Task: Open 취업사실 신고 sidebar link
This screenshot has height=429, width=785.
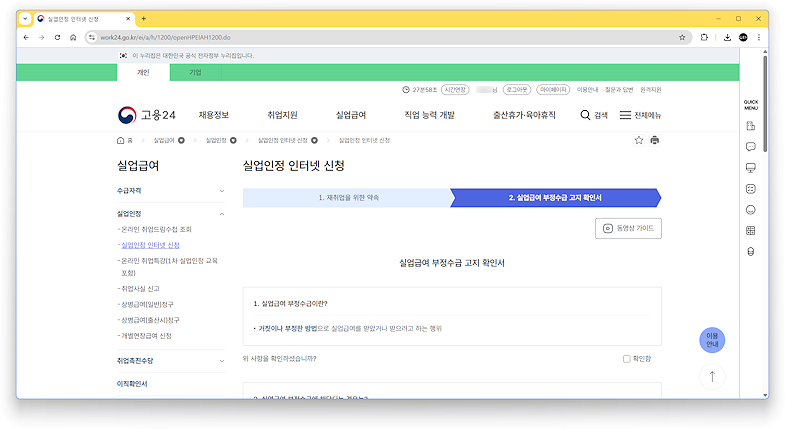Action: click(x=140, y=289)
